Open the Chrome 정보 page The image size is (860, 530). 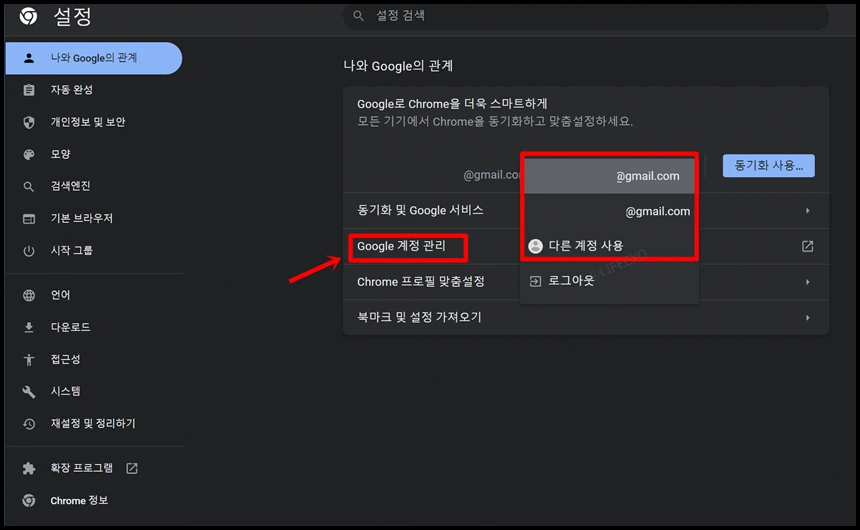93,500
